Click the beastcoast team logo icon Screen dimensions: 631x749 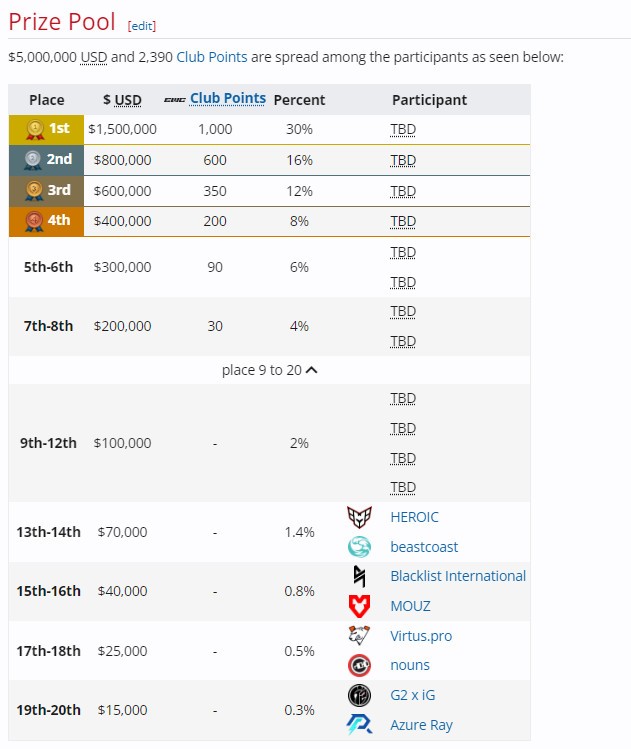(359, 547)
